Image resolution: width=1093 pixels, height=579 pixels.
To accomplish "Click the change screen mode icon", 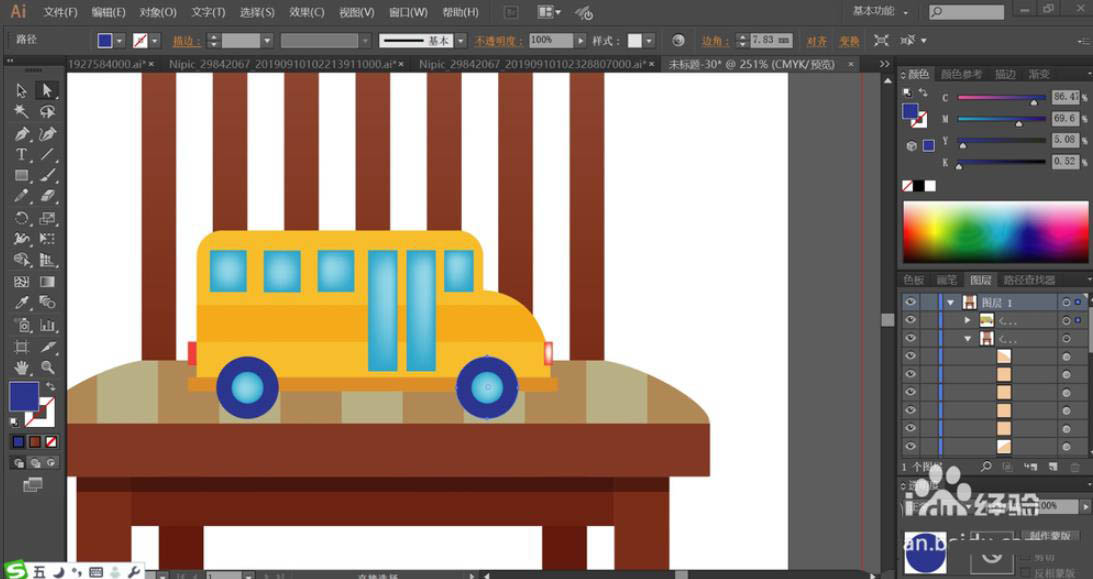I will coord(32,485).
